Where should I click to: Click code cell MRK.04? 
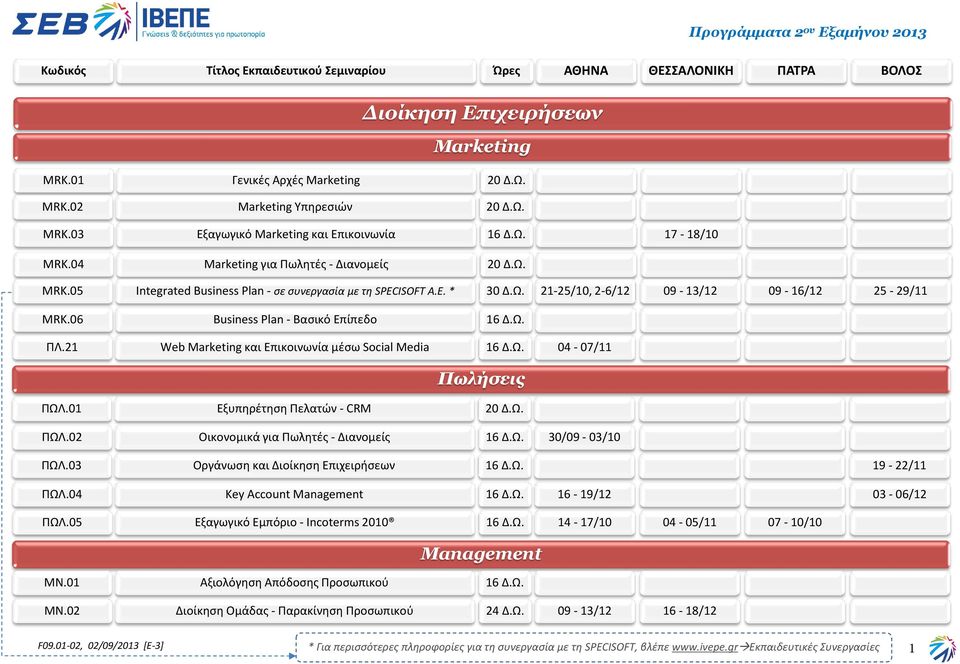coord(63,264)
